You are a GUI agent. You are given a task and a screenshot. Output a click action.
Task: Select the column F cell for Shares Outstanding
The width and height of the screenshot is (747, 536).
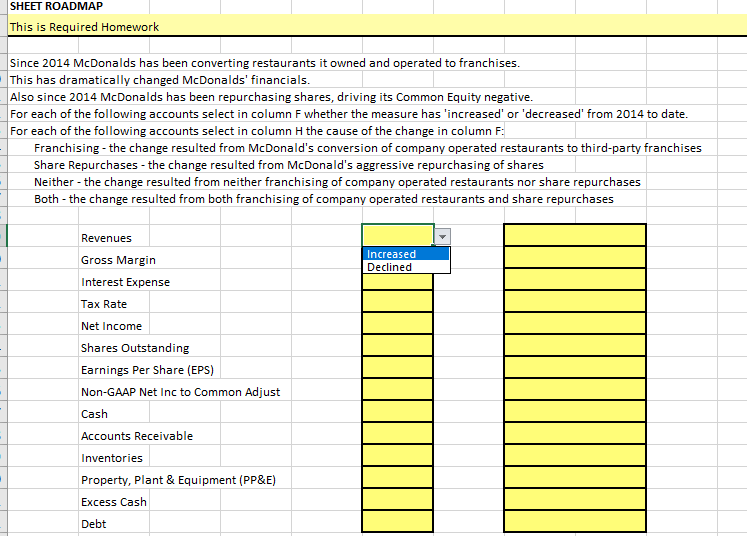pos(398,345)
